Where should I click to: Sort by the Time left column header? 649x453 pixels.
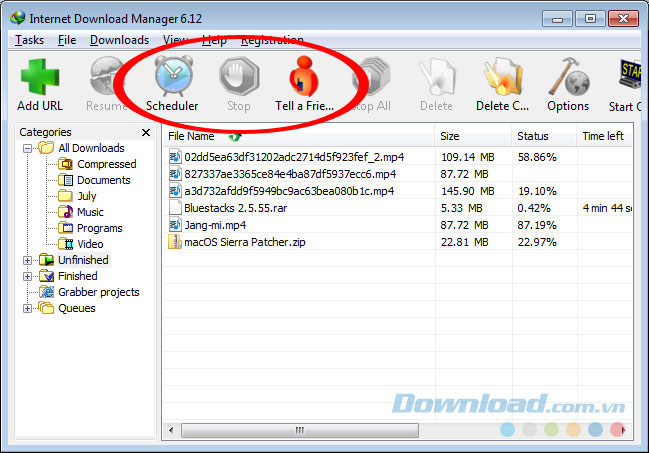coord(604,136)
